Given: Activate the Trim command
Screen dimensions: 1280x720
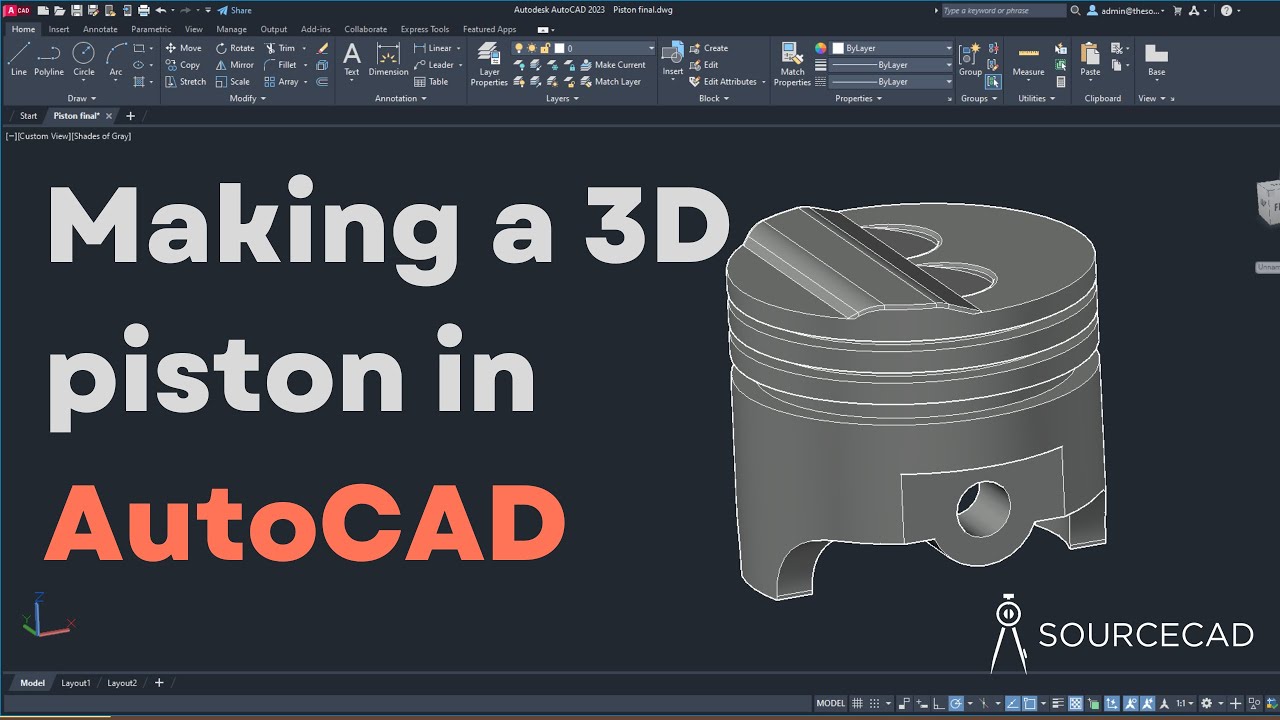Looking at the screenshot, I should (x=280, y=48).
